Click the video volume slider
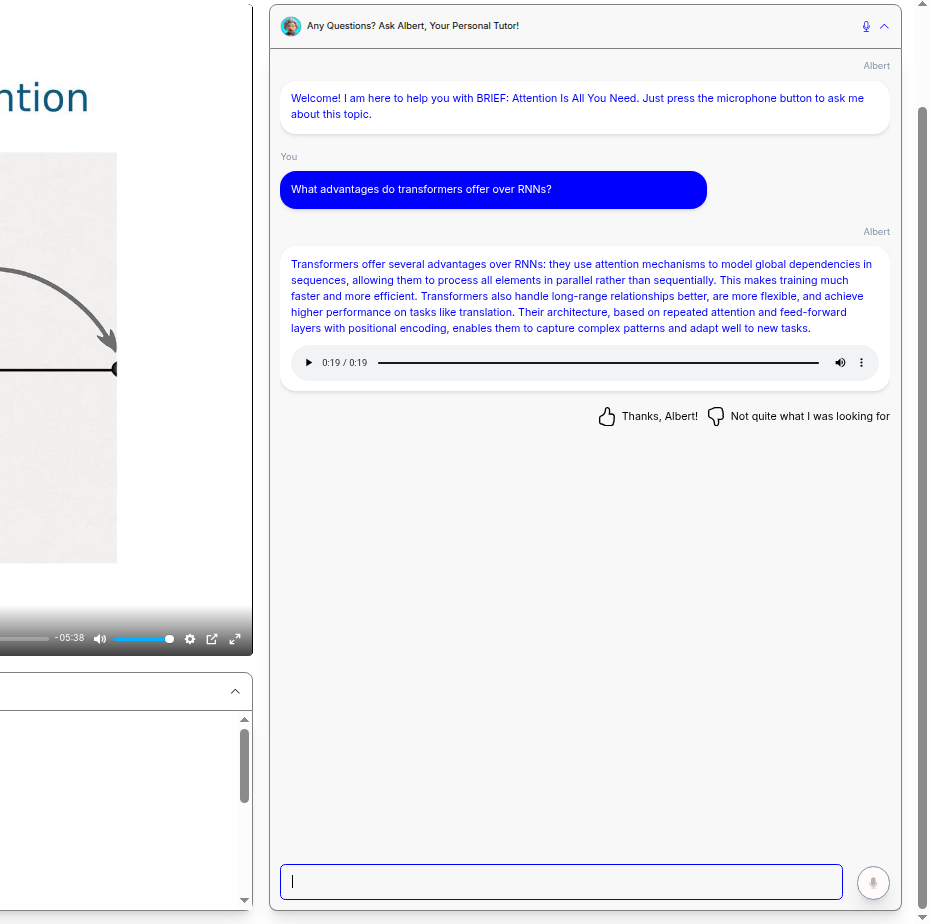 click(141, 639)
